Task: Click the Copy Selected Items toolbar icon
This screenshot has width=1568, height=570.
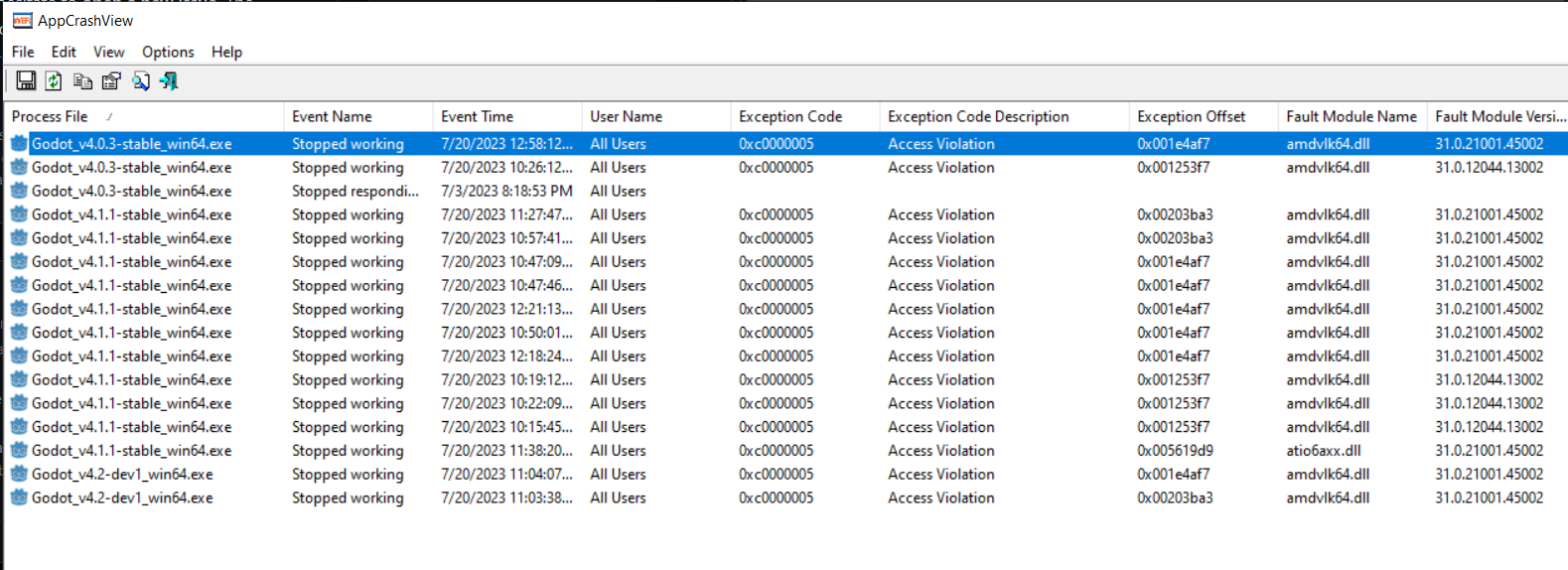Action: [x=83, y=81]
